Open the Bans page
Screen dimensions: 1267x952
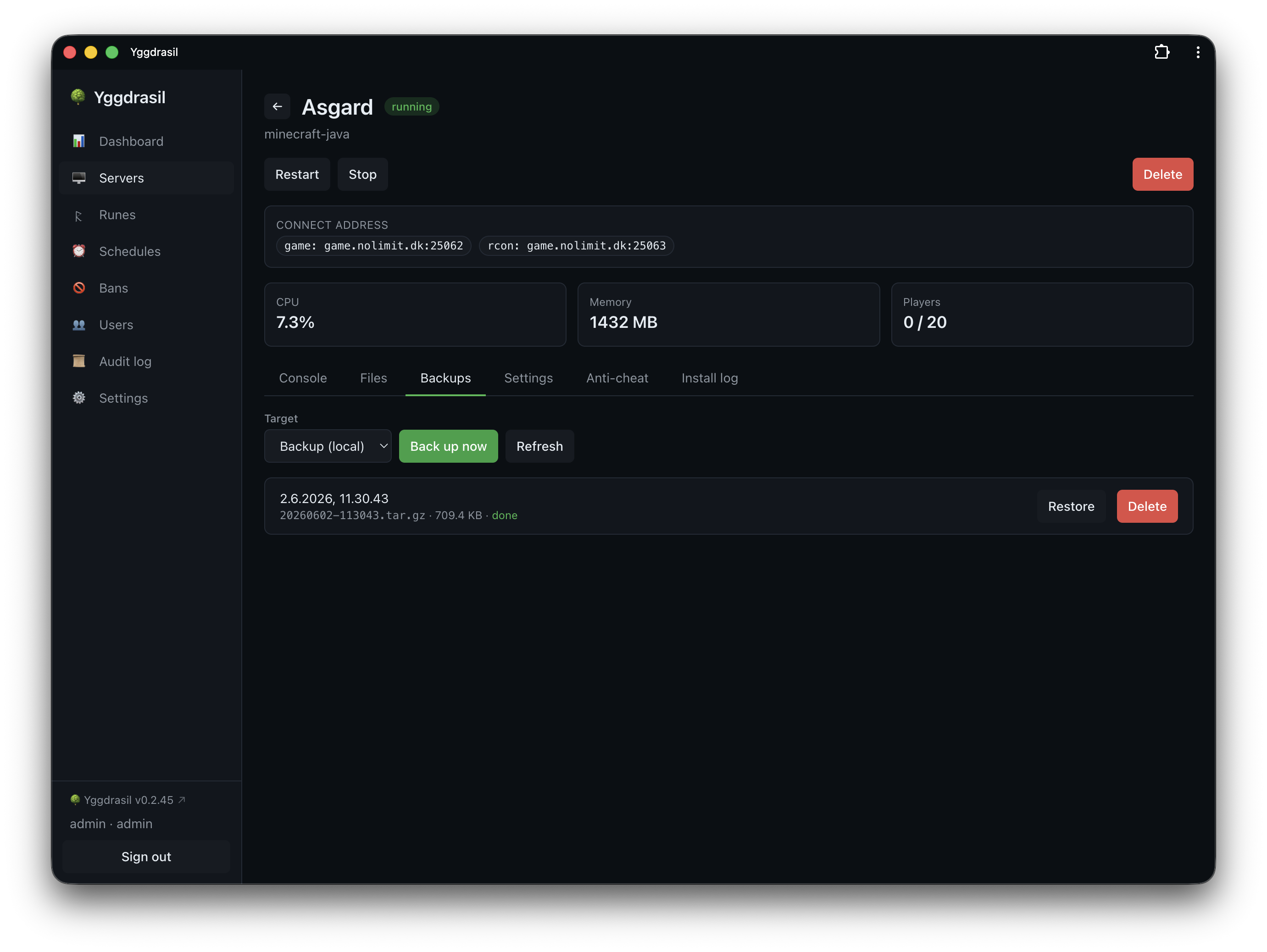[146, 288]
